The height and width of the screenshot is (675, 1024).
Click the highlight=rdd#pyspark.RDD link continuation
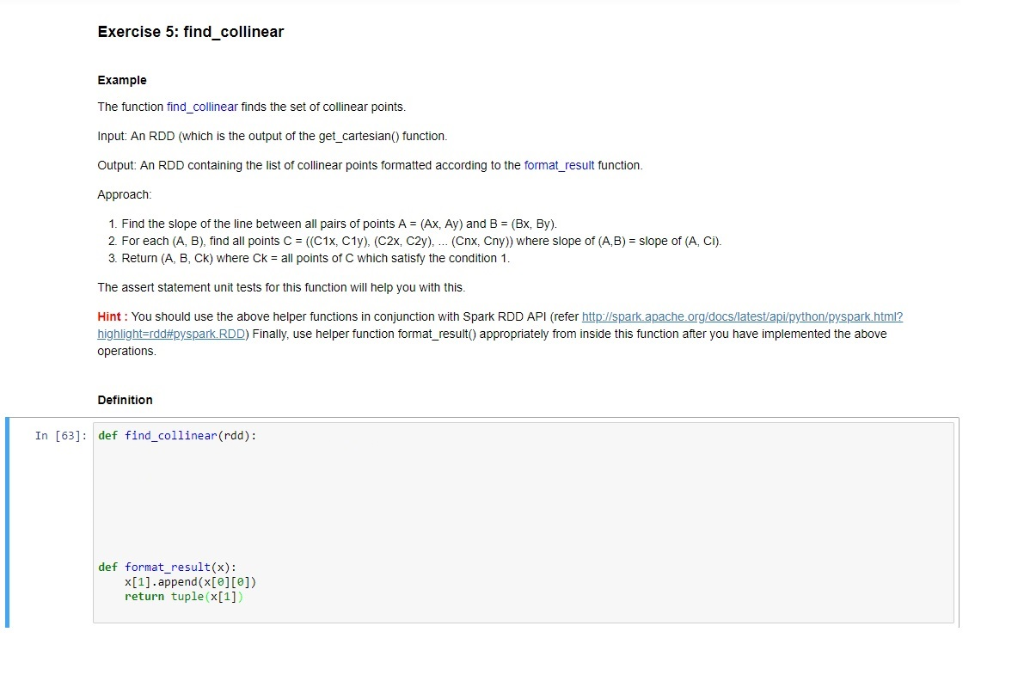[171, 334]
